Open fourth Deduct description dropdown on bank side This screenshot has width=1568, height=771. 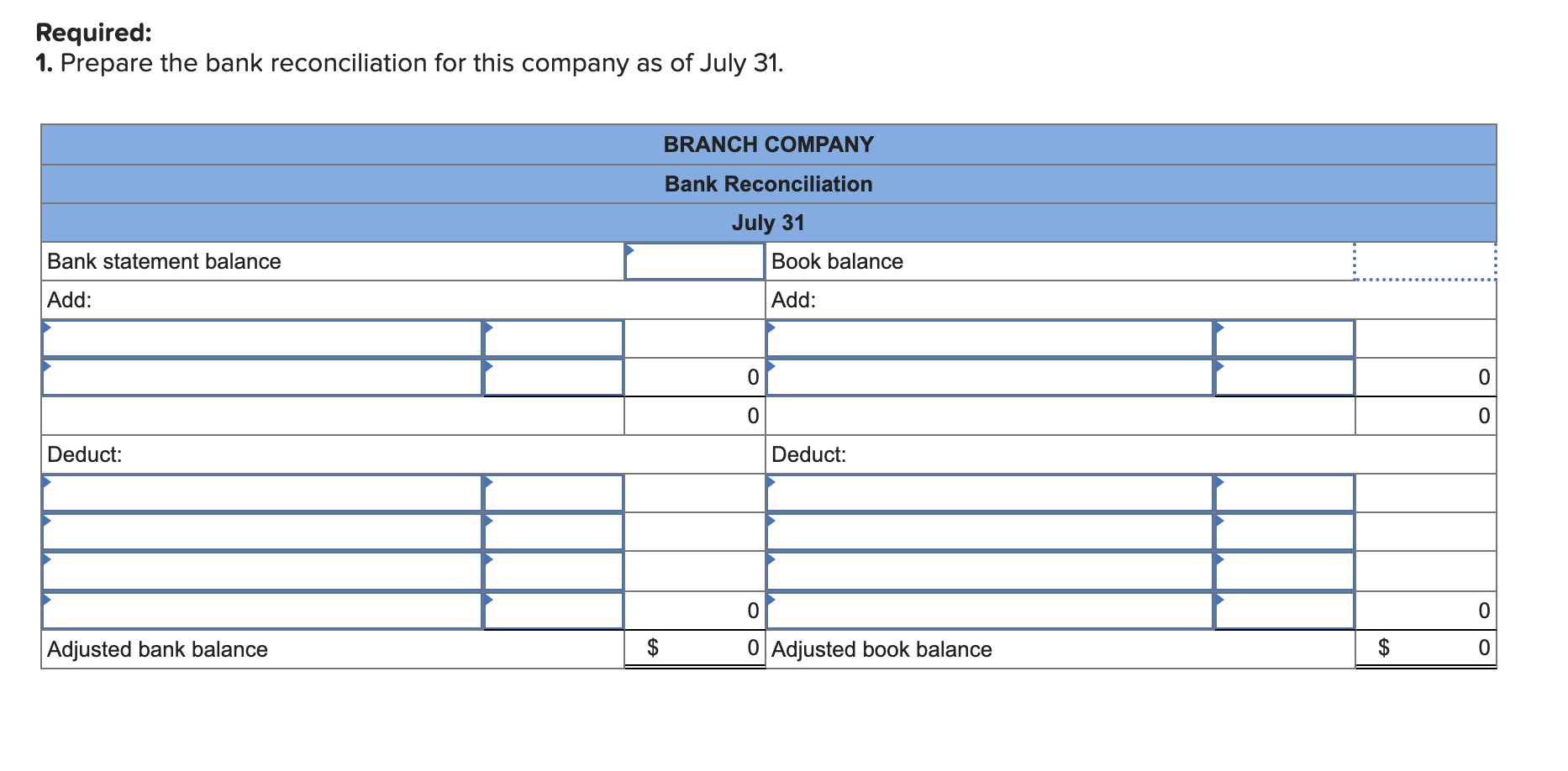262,611
